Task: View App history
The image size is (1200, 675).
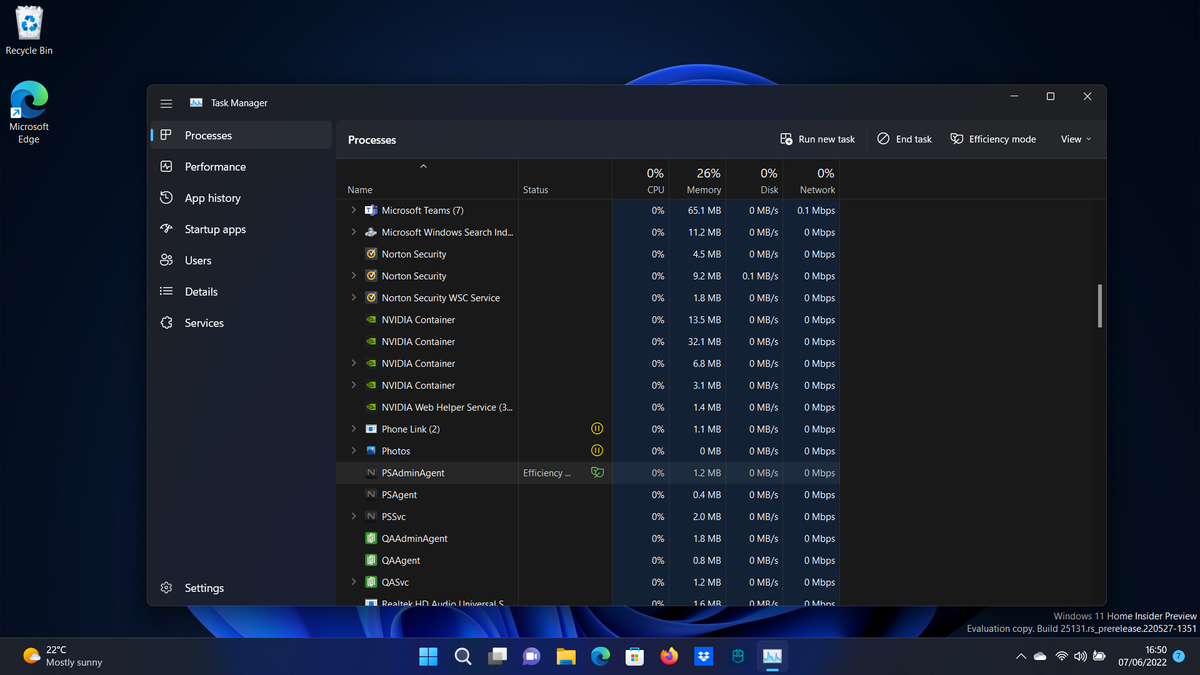Action: [211, 197]
